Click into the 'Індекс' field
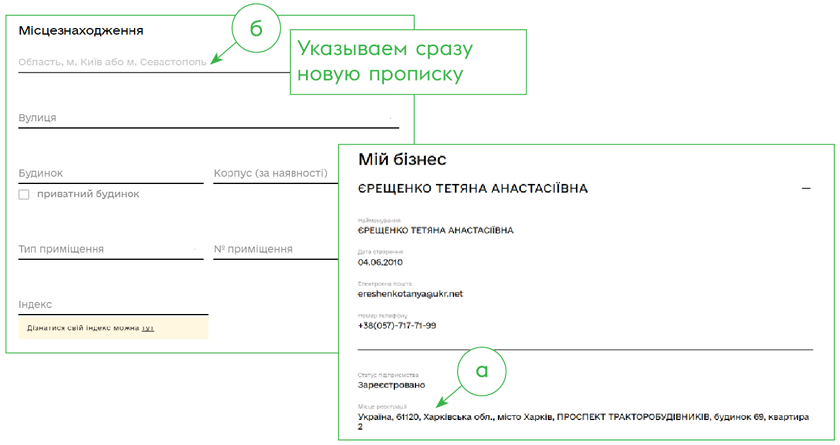Viewport: 840px width, 445px height. 112,305
